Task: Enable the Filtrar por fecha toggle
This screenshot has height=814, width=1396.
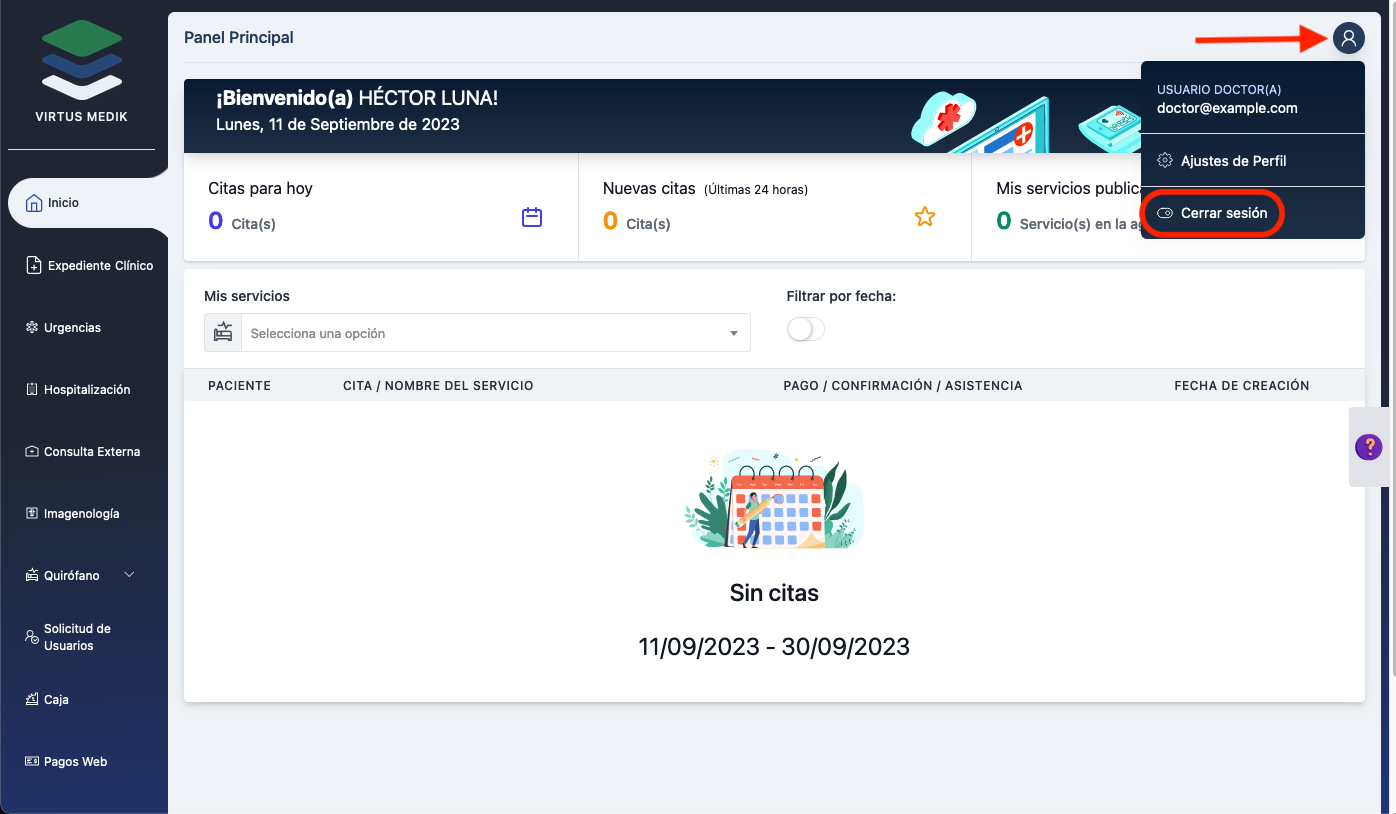Action: [x=805, y=328]
